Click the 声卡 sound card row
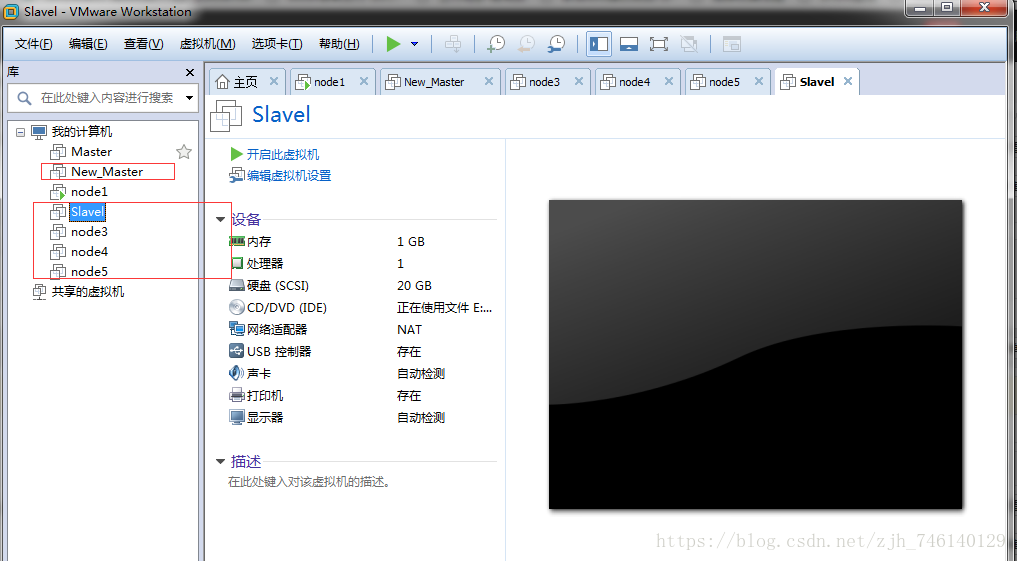Image resolution: width=1017 pixels, height=561 pixels. click(362, 374)
